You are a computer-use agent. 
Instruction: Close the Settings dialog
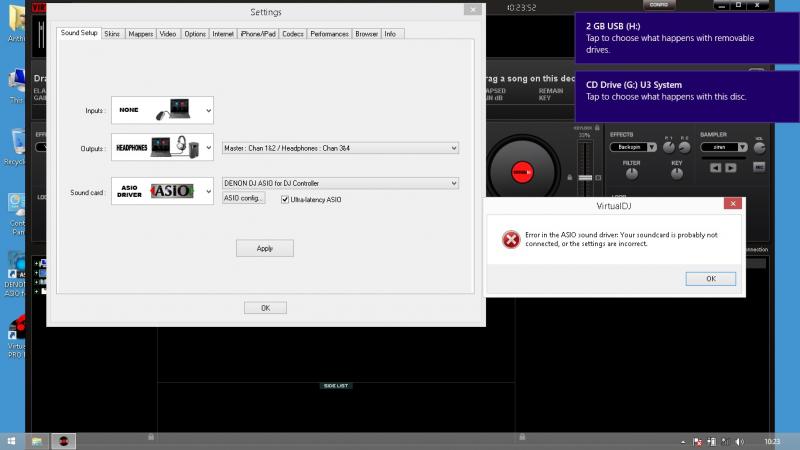473,10
